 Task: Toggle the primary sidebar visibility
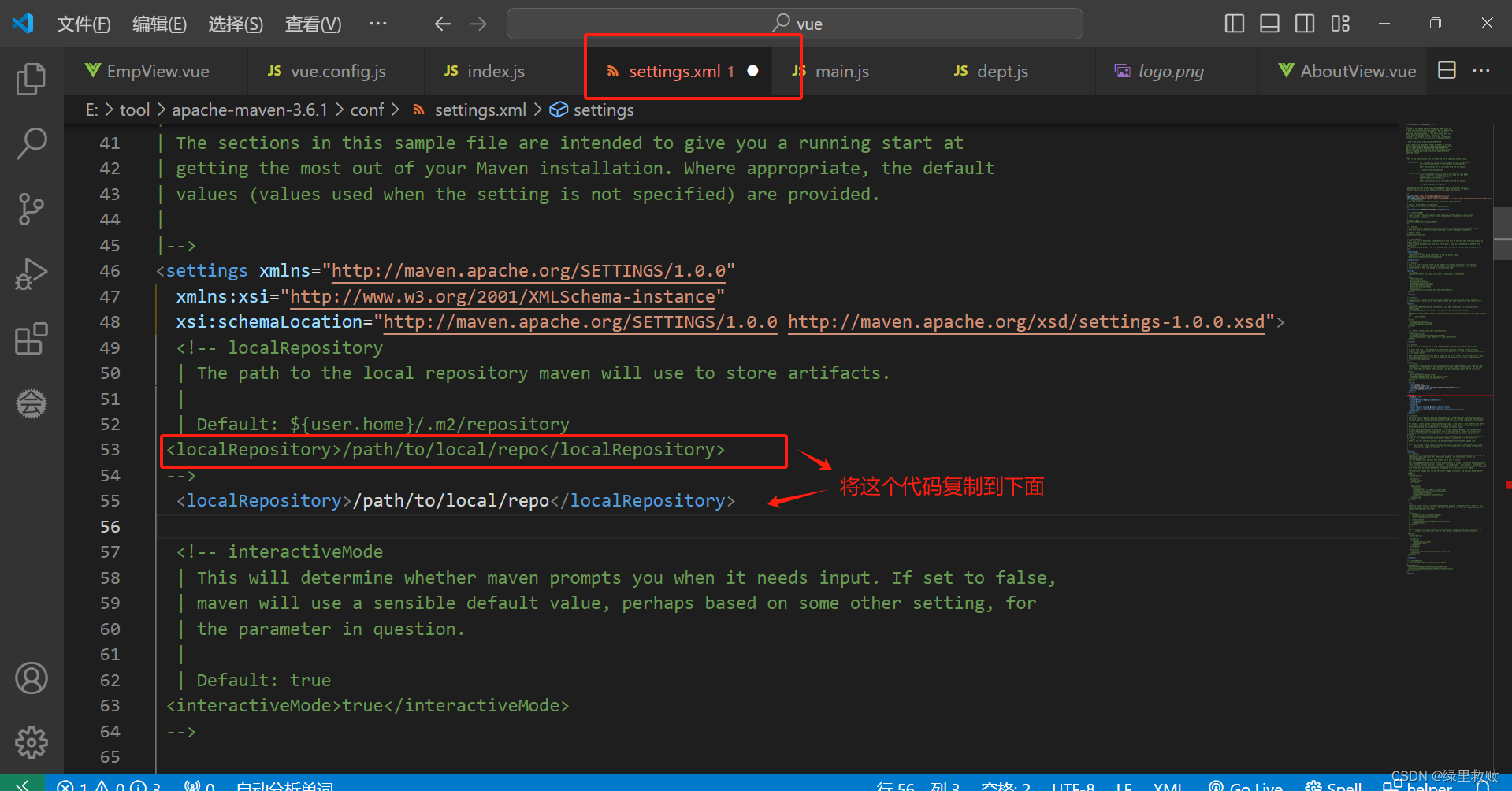pyautogui.click(x=1233, y=24)
